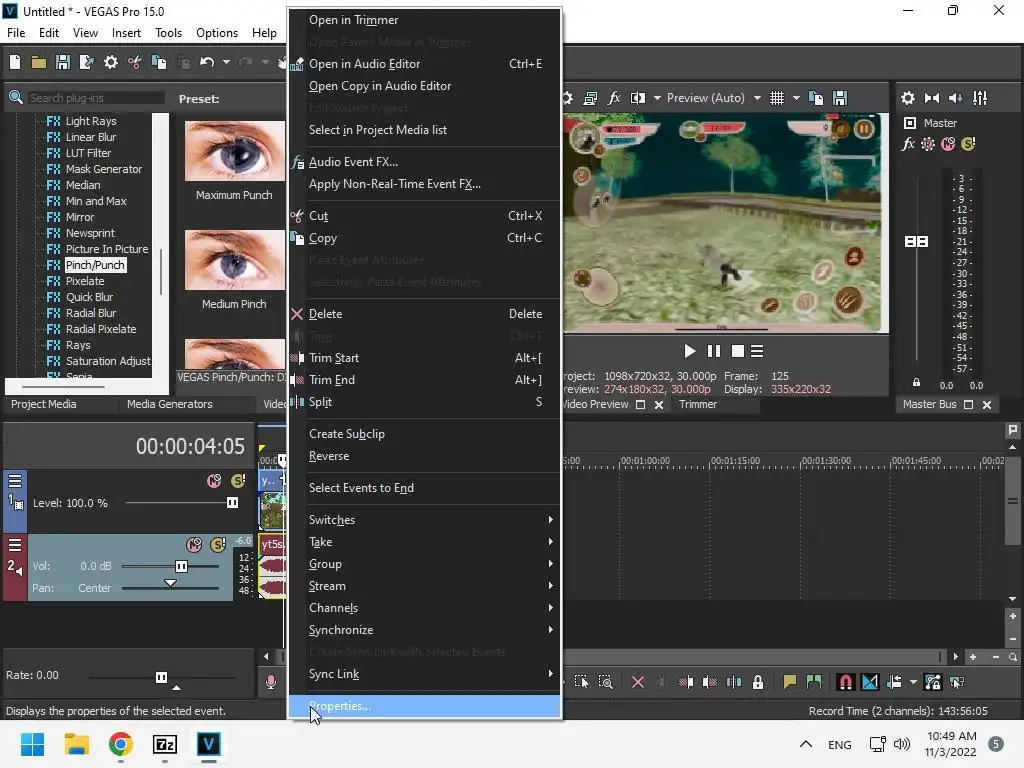Toggle Lock Envelopes to Events
This screenshot has width=1024, height=768.
coord(933,682)
